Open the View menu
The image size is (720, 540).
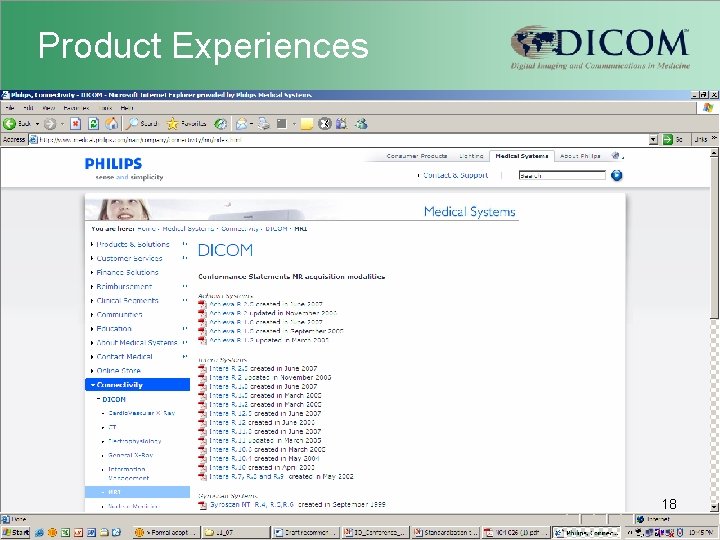[x=49, y=108]
